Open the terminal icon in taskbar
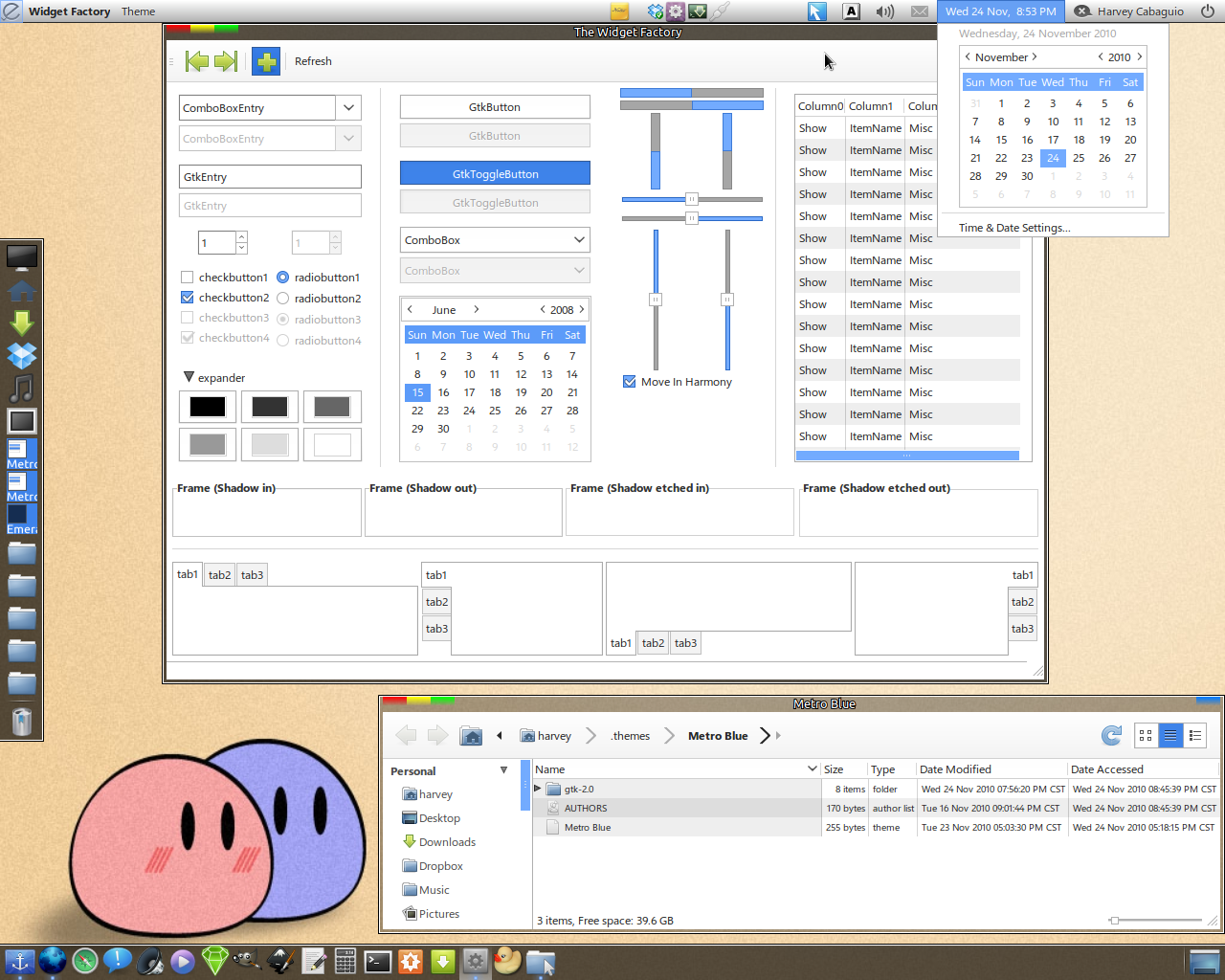1225x980 pixels. point(378,961)
